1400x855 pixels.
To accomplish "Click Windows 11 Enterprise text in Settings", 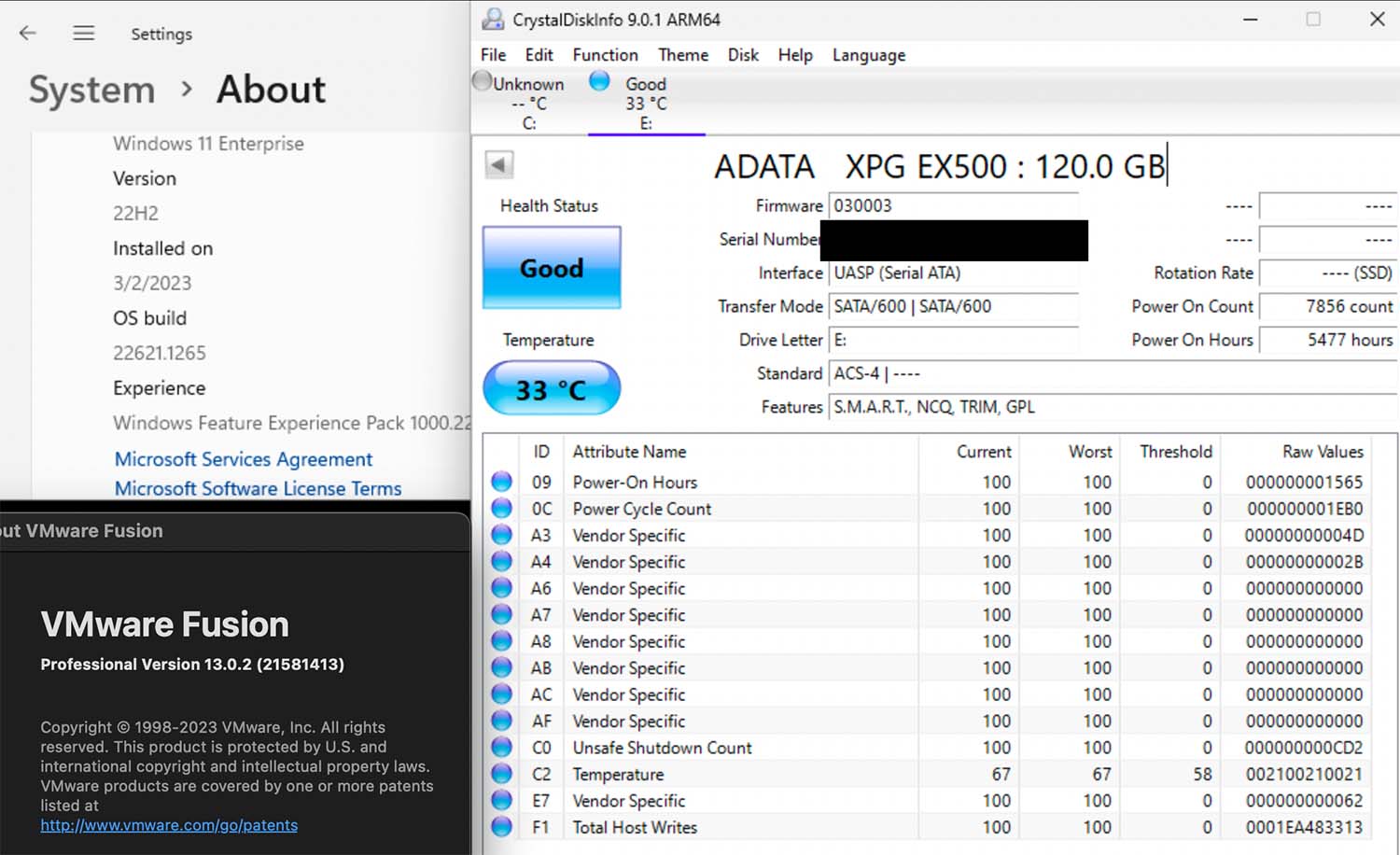I will 208,144.
